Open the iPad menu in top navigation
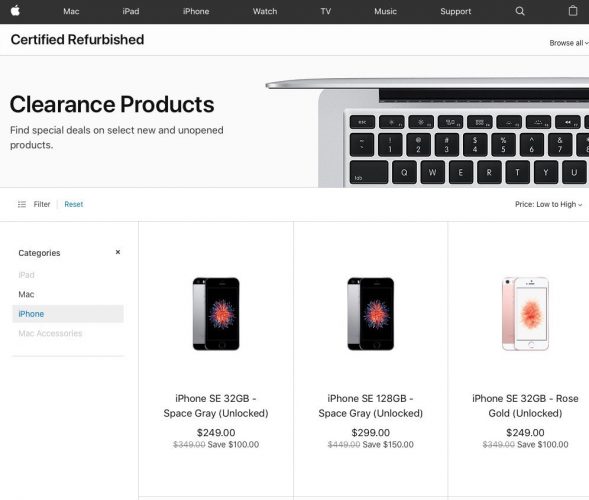Viewport: 589px width, 500px height. click(131, 11)
